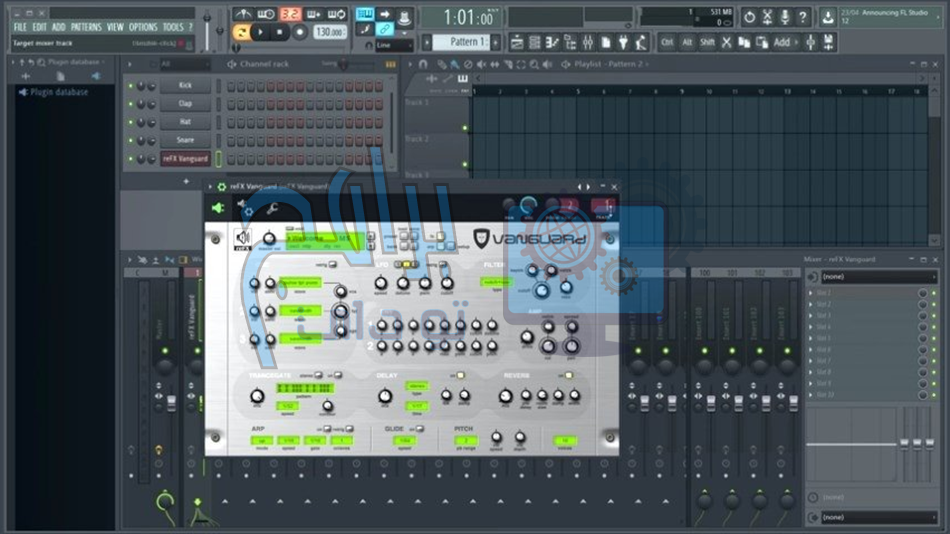The width and height of the screenshot is (950, 534).
Task: Click the refX Vanguard channel button
Action: [185, 158]
